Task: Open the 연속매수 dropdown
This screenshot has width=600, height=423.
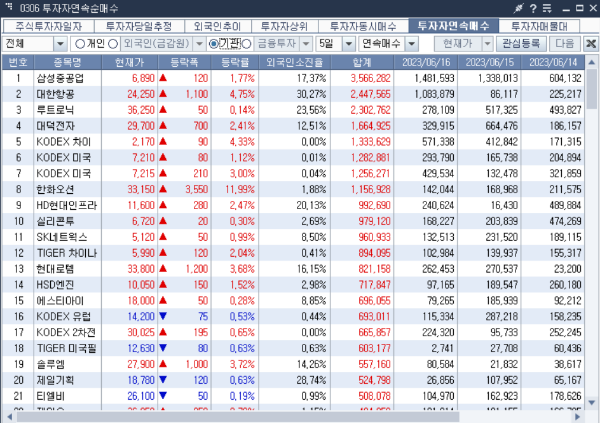Action: (x=411, y=44)
